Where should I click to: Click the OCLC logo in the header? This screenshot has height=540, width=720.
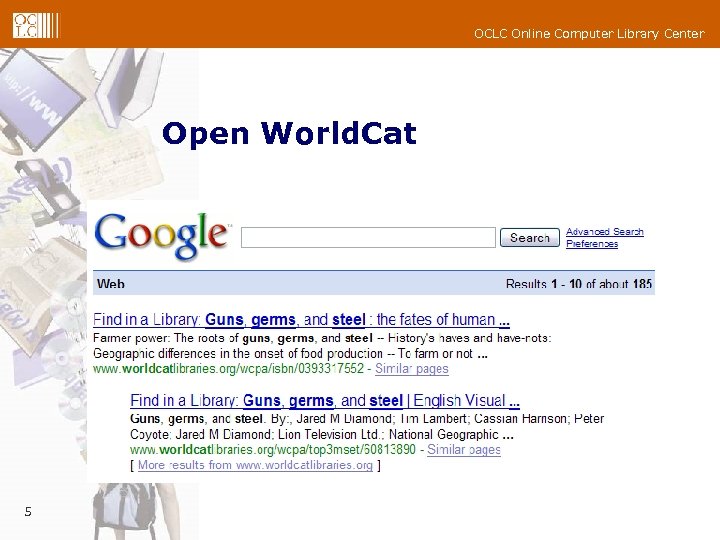35,25
